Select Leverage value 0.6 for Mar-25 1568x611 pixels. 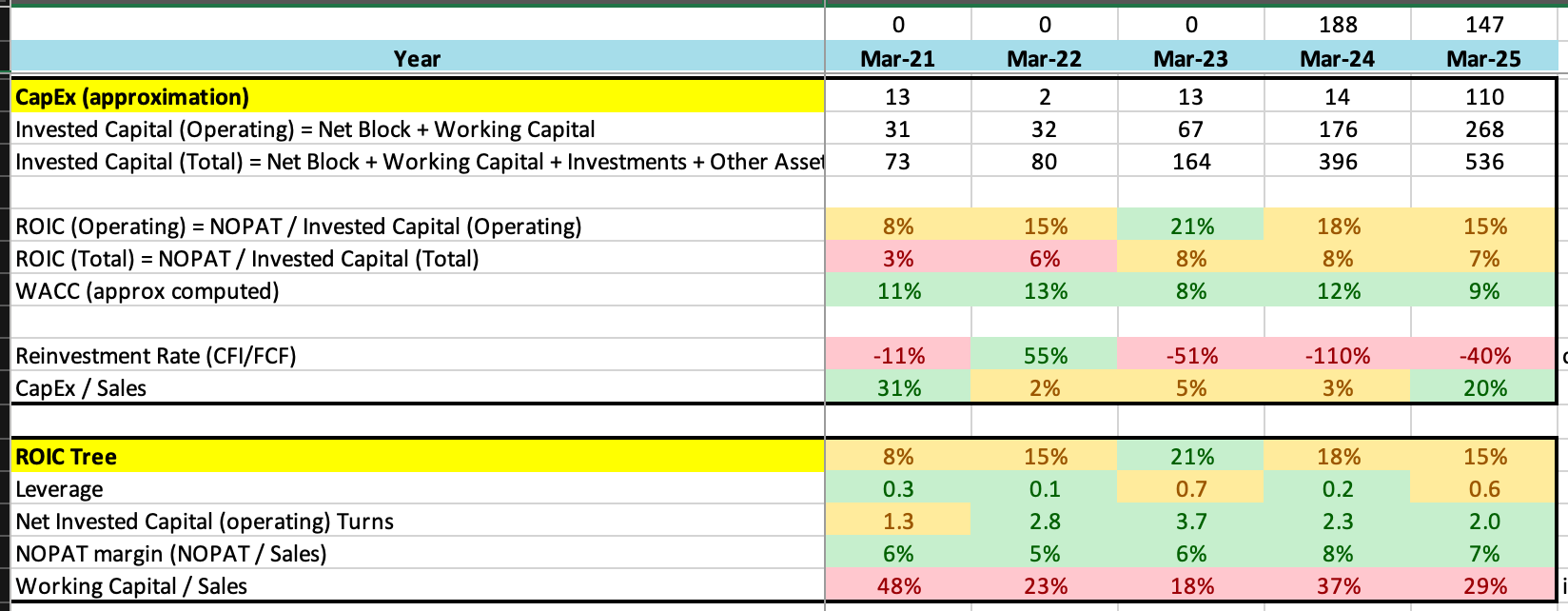[x=1483, y=489]
